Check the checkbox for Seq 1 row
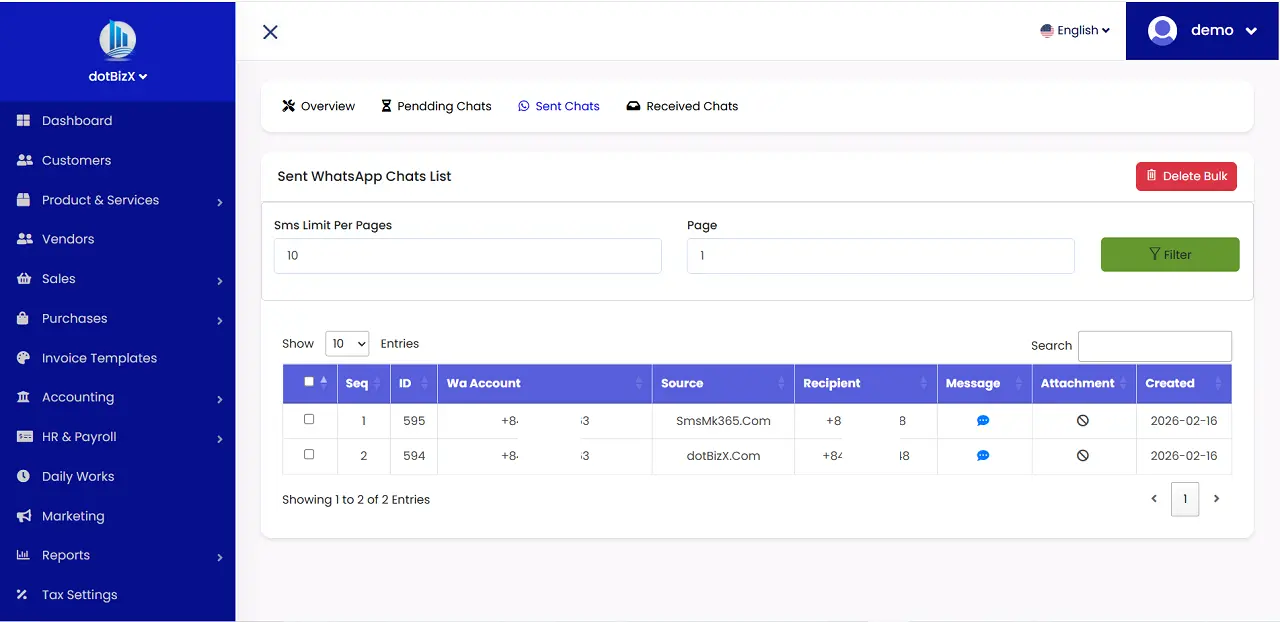The height and width of the screenshot is (622, 1280). pos(309,420)
